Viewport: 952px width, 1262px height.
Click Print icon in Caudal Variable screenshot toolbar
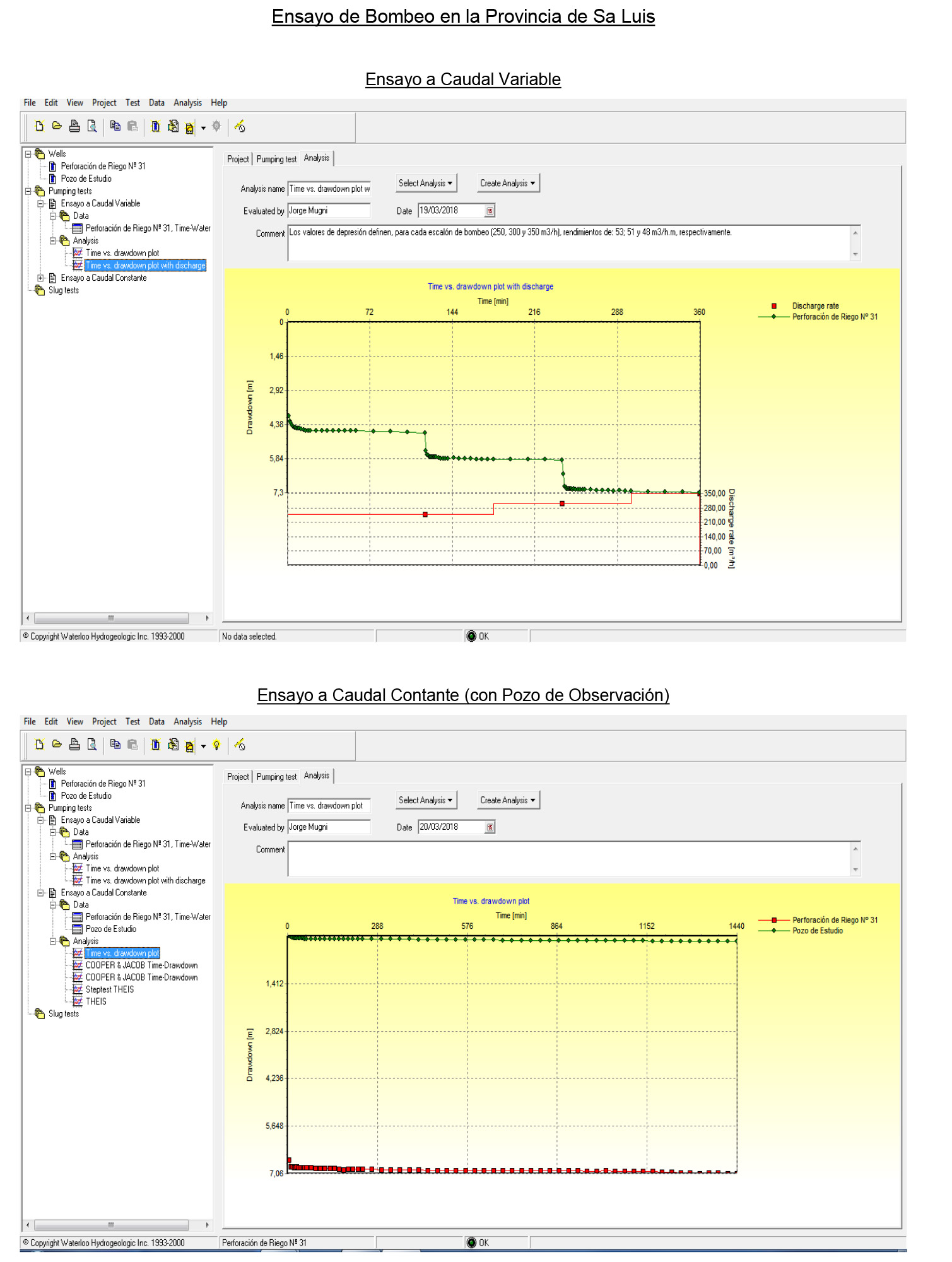[x=74, y=126]
